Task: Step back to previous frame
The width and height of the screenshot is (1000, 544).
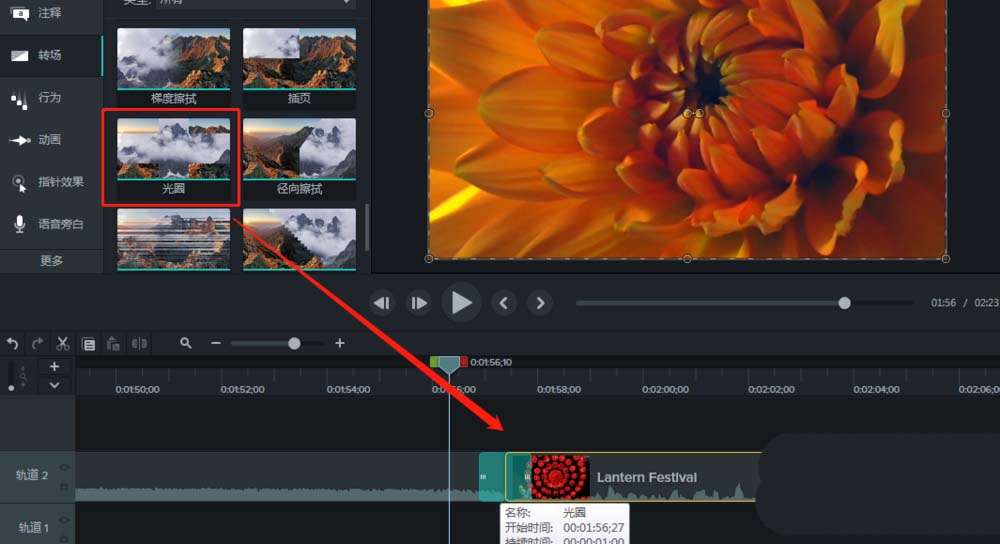Action: tap(382, 303)
